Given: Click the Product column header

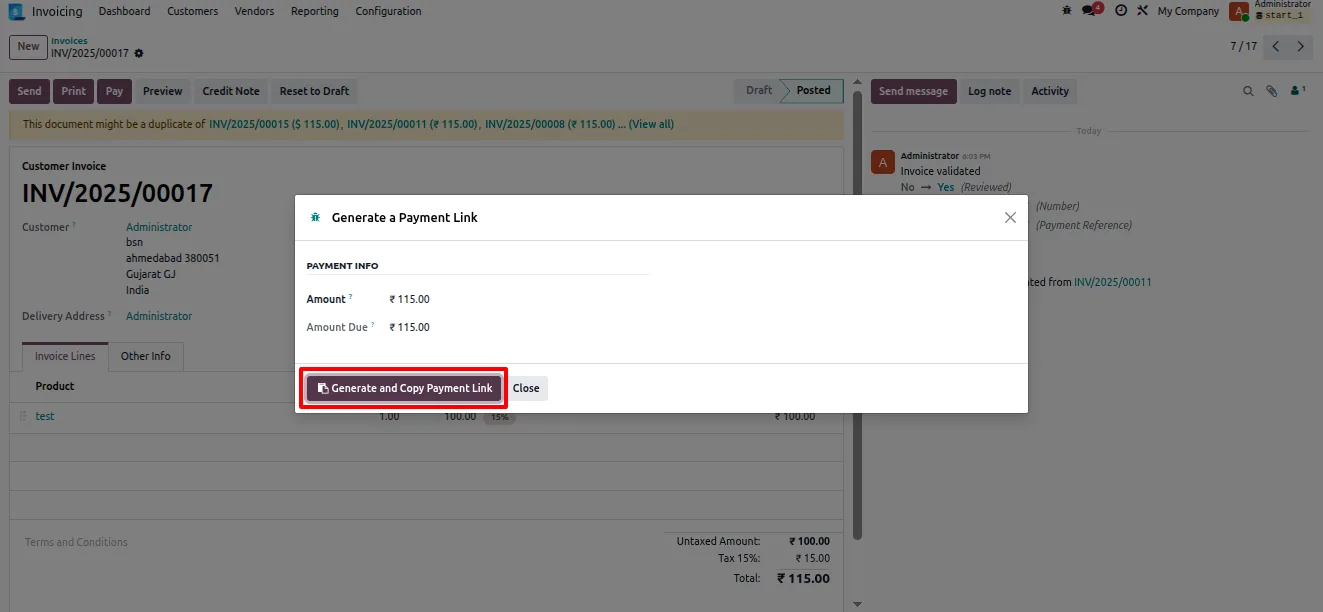Looking at the screenshot, I should click(55, 386).
